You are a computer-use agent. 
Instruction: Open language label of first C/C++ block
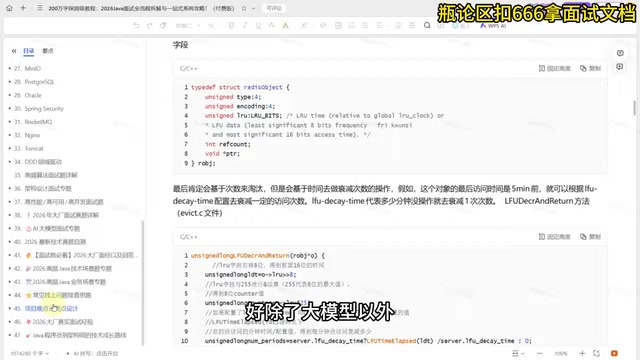point(189,69)
